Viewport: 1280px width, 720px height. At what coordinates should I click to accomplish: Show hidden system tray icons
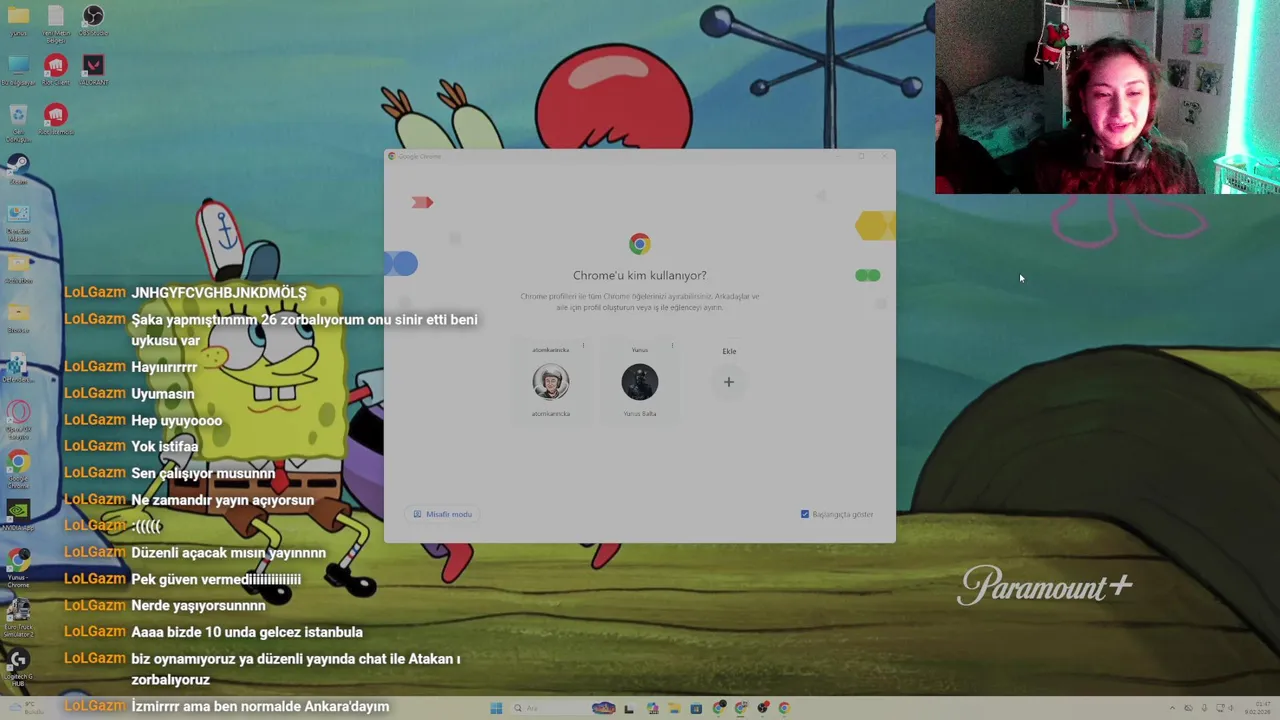(x=1174, y=708)
